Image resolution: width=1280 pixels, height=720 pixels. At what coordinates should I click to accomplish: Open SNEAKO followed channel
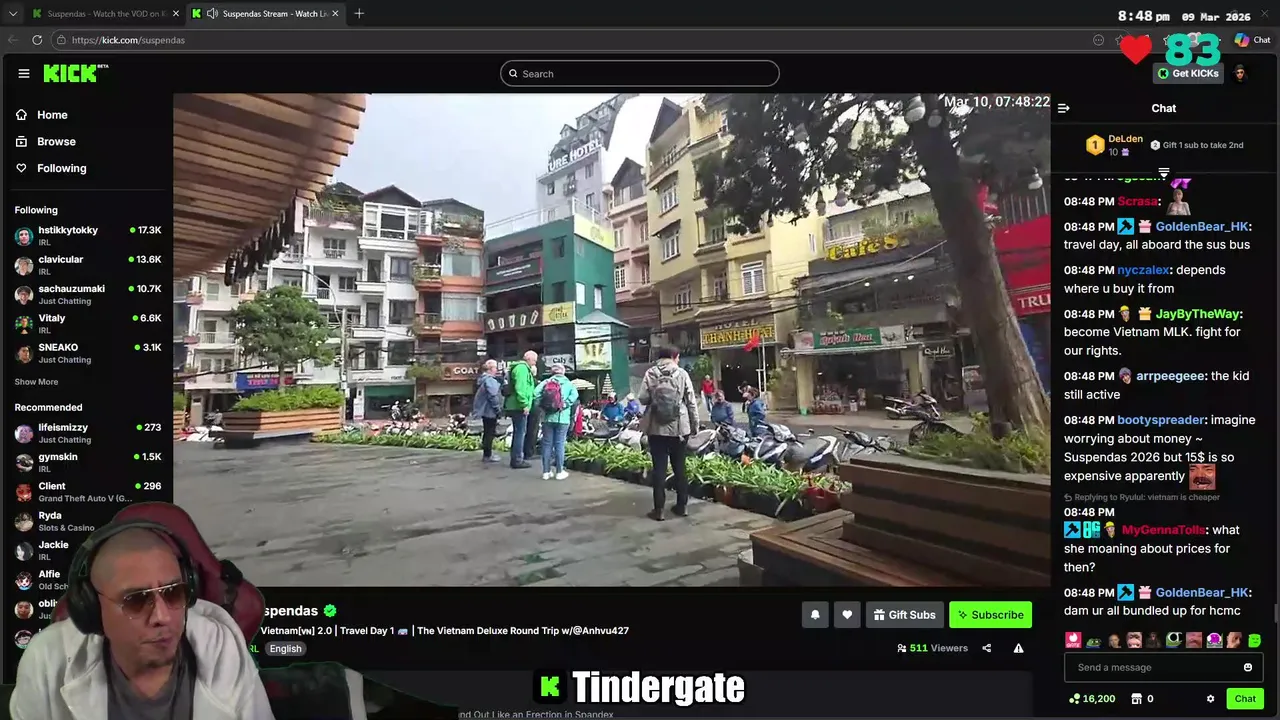(87, 353)
